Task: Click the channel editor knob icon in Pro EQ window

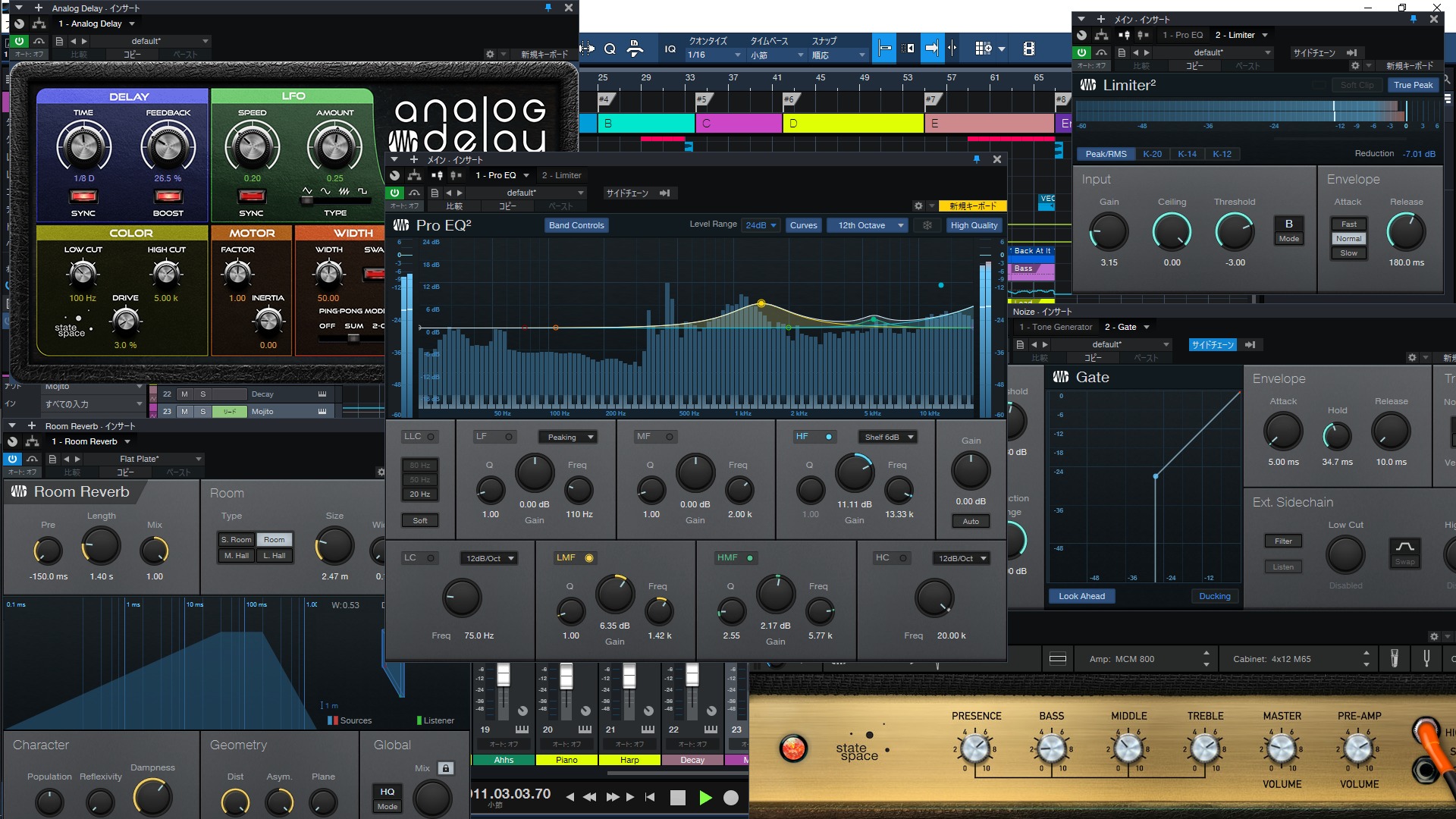Action: tap(395, 175)
